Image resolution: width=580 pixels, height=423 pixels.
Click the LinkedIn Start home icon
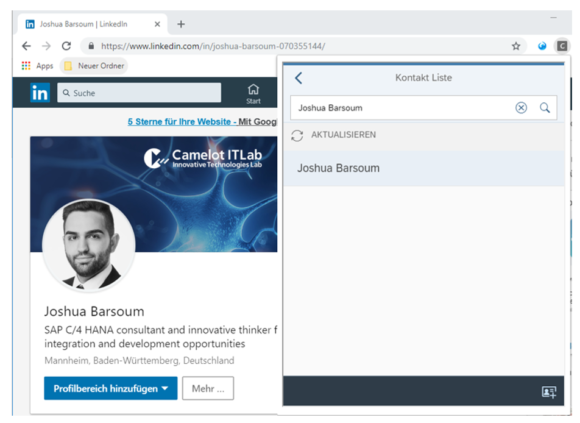253,94
